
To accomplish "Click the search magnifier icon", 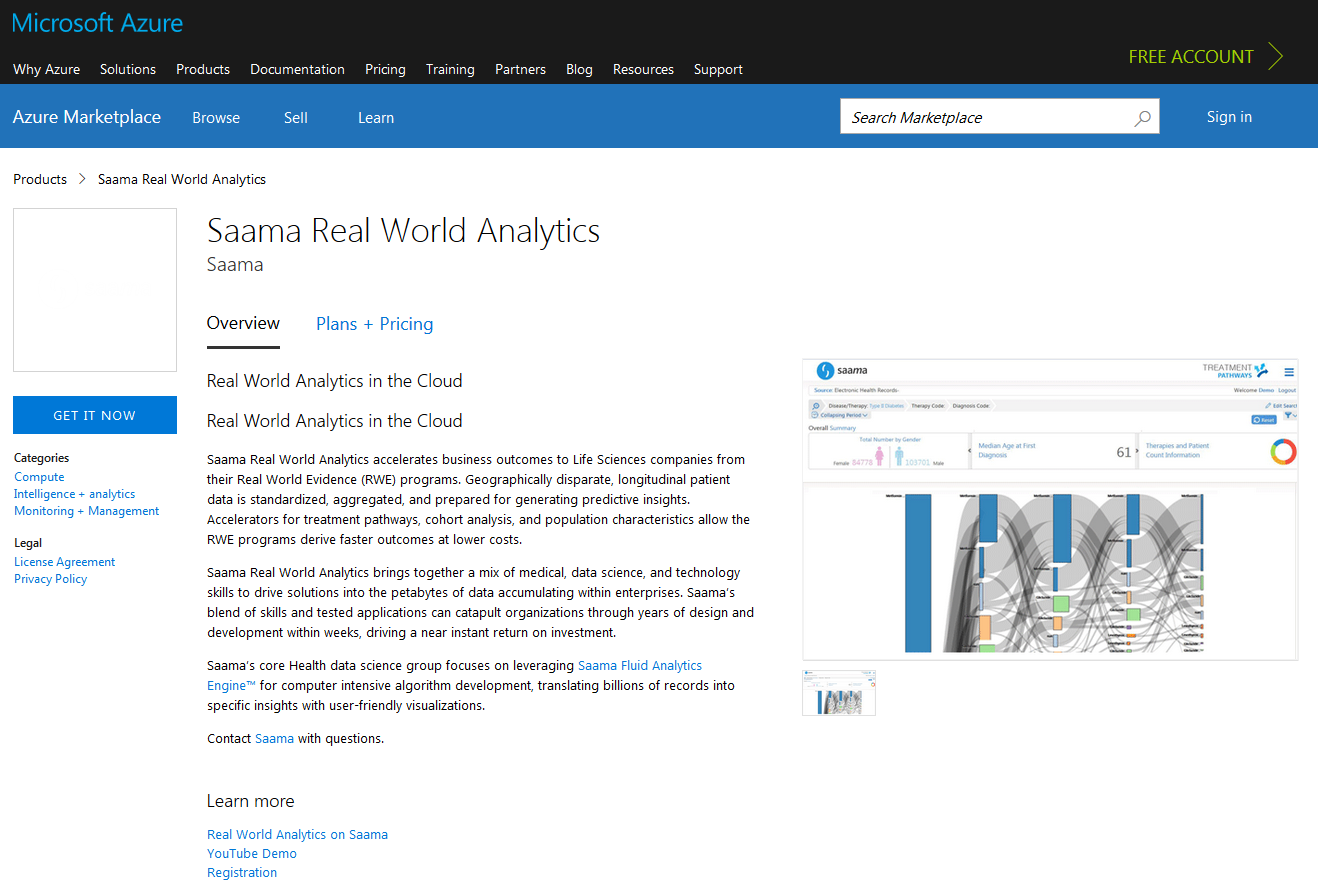I will coord(1142,118).
